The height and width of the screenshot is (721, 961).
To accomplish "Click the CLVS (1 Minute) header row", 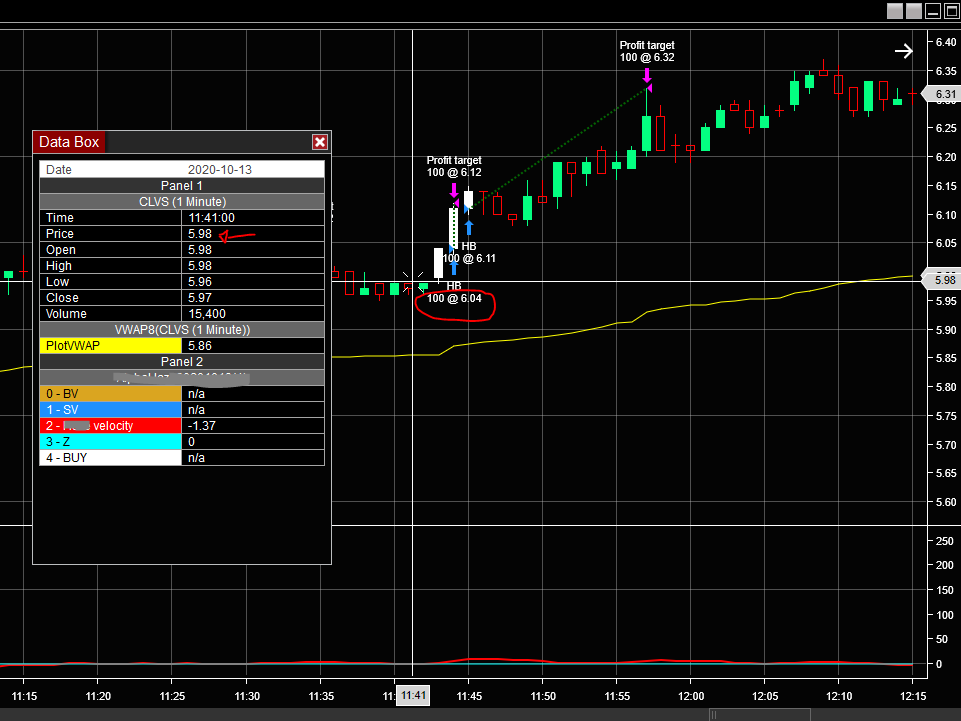I will coord(182,202).
